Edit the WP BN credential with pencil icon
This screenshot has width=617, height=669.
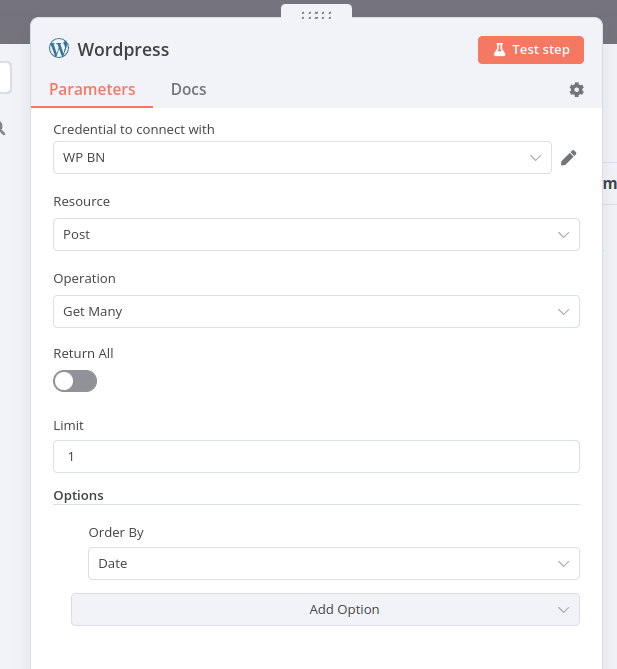click(x=568, y=157)
